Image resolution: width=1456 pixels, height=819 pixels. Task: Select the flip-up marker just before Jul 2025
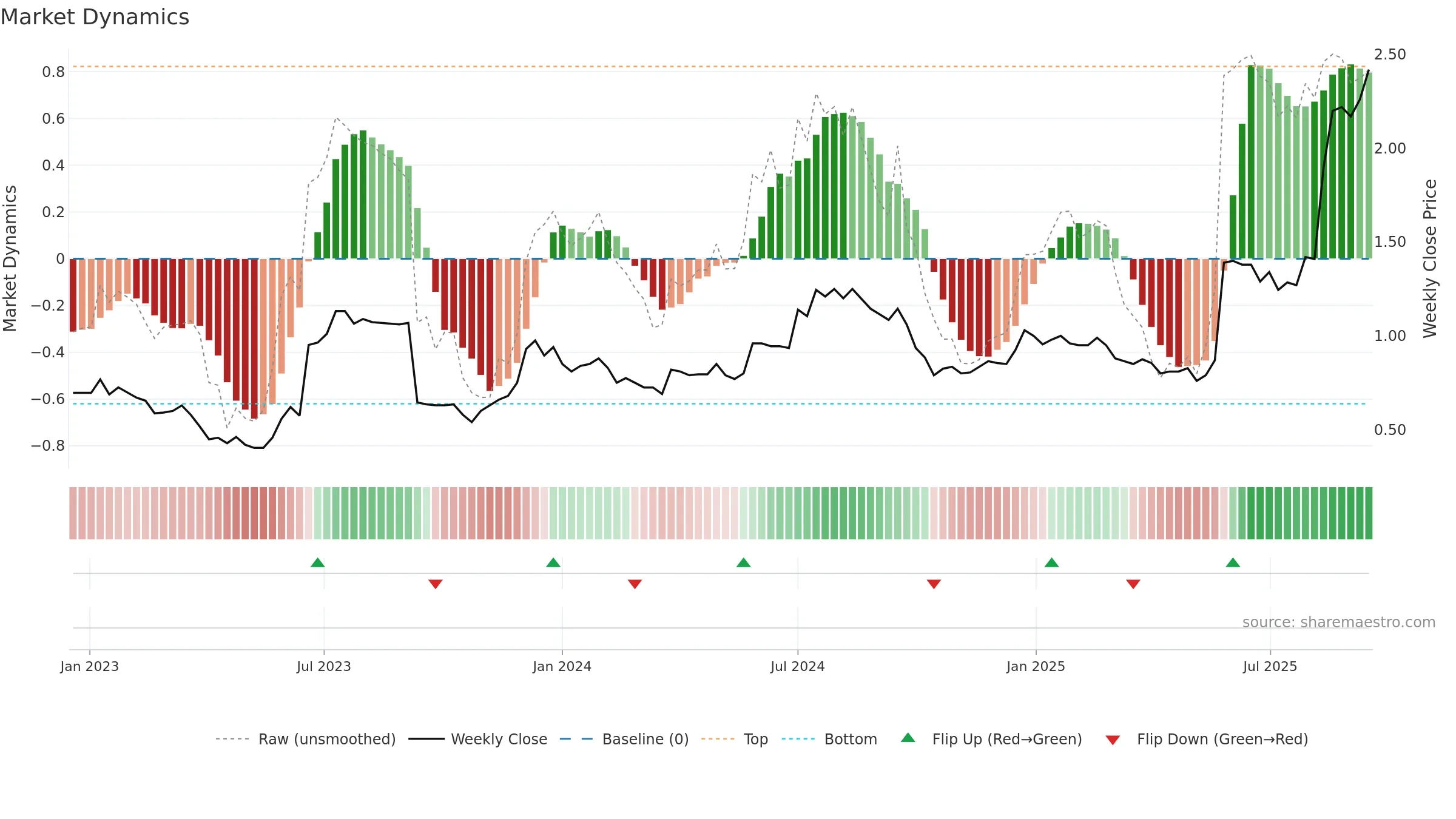coord(1233,562)
